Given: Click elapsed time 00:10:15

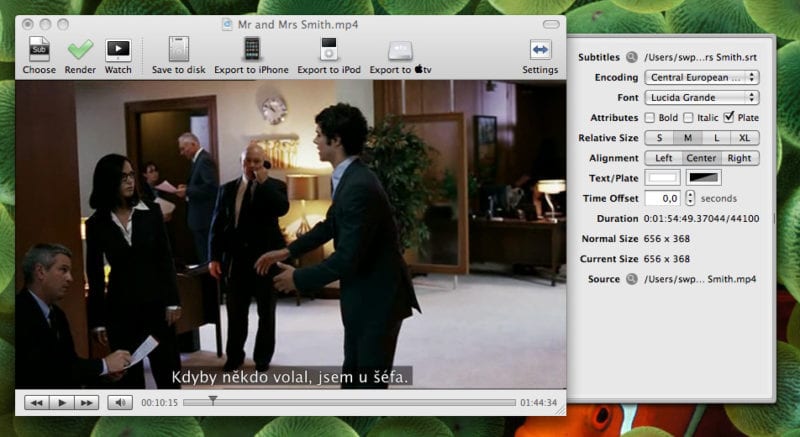Looking at the screenshot, I should coord(160,403).
